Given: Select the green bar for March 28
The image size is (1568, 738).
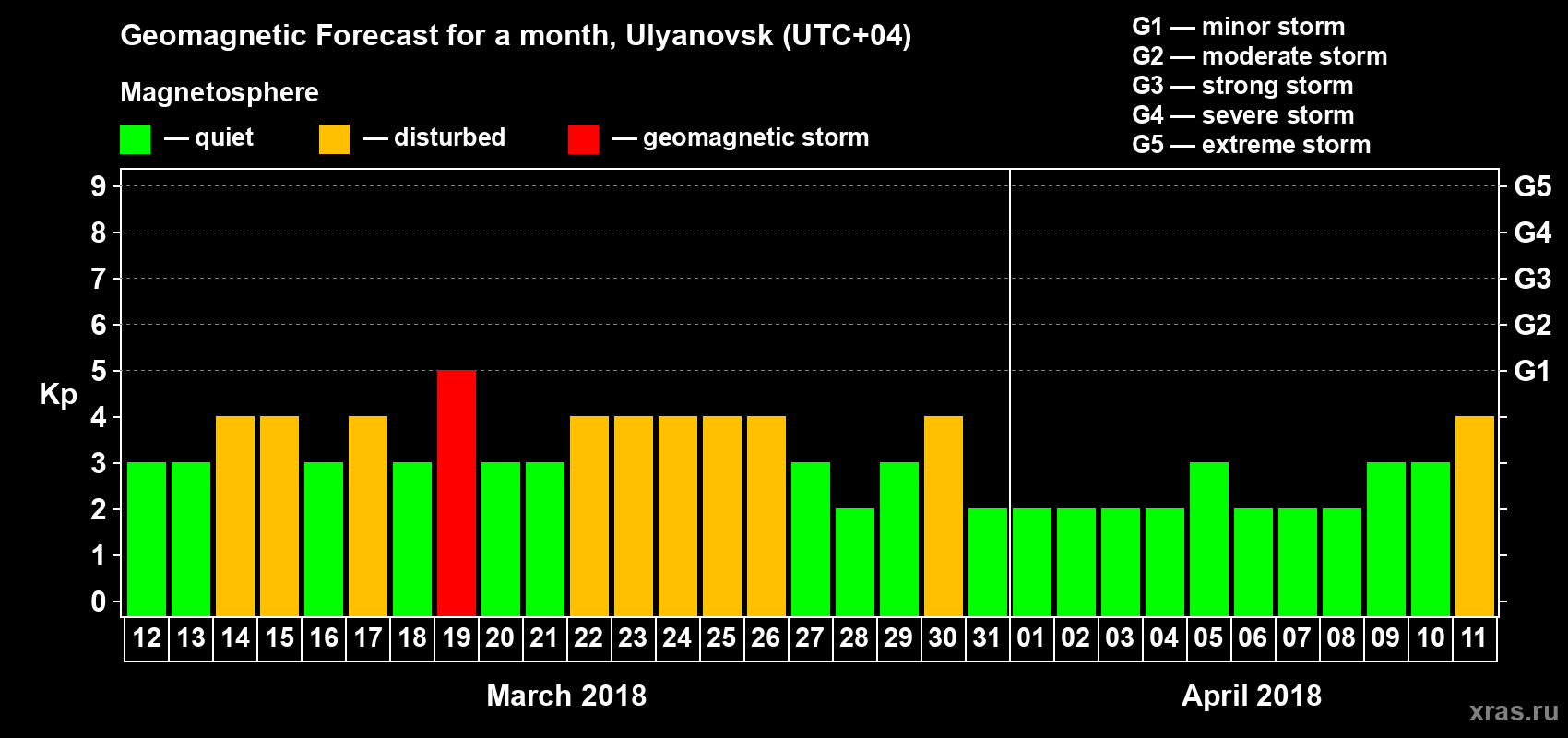Looking at the screenshot, I should [855, 562].
